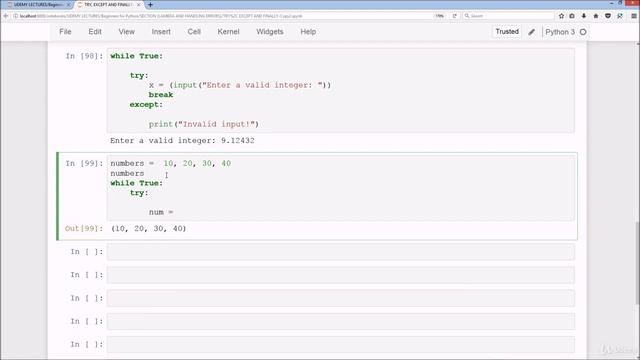
Task: Click the browser Search field
Action: 508,16
